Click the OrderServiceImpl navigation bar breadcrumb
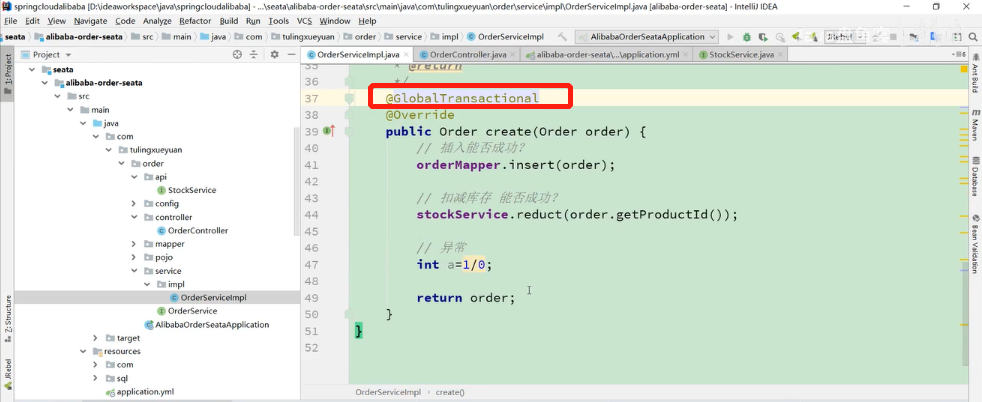982x402 pixels. [x=507, y=37]
